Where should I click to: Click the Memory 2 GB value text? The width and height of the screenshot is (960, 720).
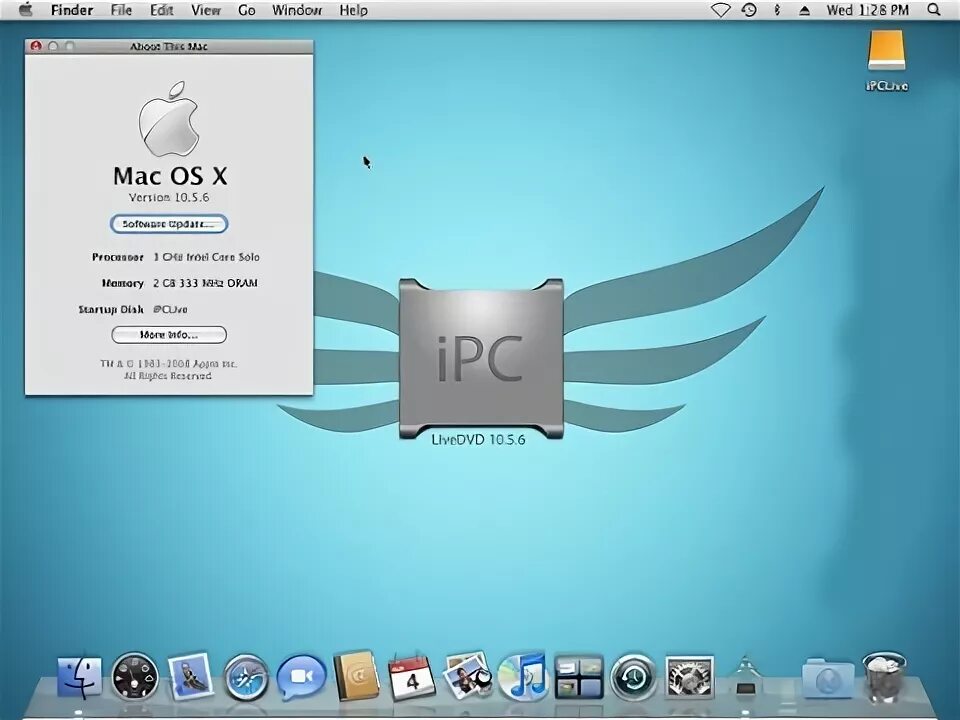tap(205, 283)
